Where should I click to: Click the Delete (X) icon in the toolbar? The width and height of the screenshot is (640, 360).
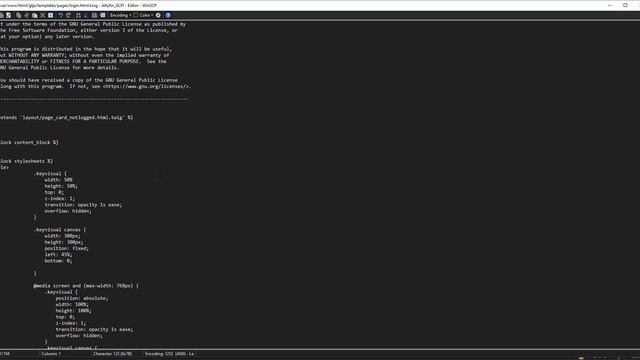coord(42,15)
